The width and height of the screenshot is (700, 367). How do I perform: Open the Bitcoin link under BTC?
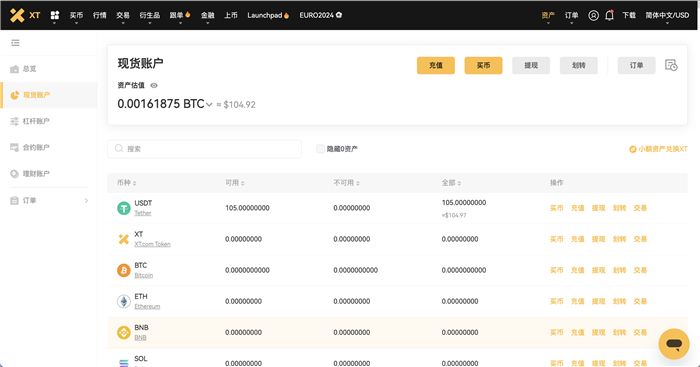point(144,275)
